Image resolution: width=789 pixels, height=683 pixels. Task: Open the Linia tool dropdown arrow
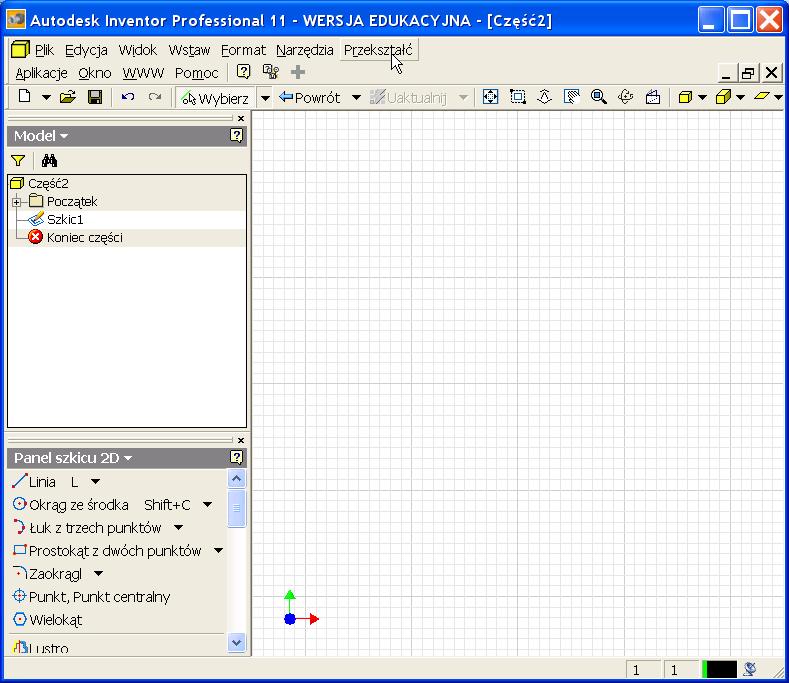point(95,482)
